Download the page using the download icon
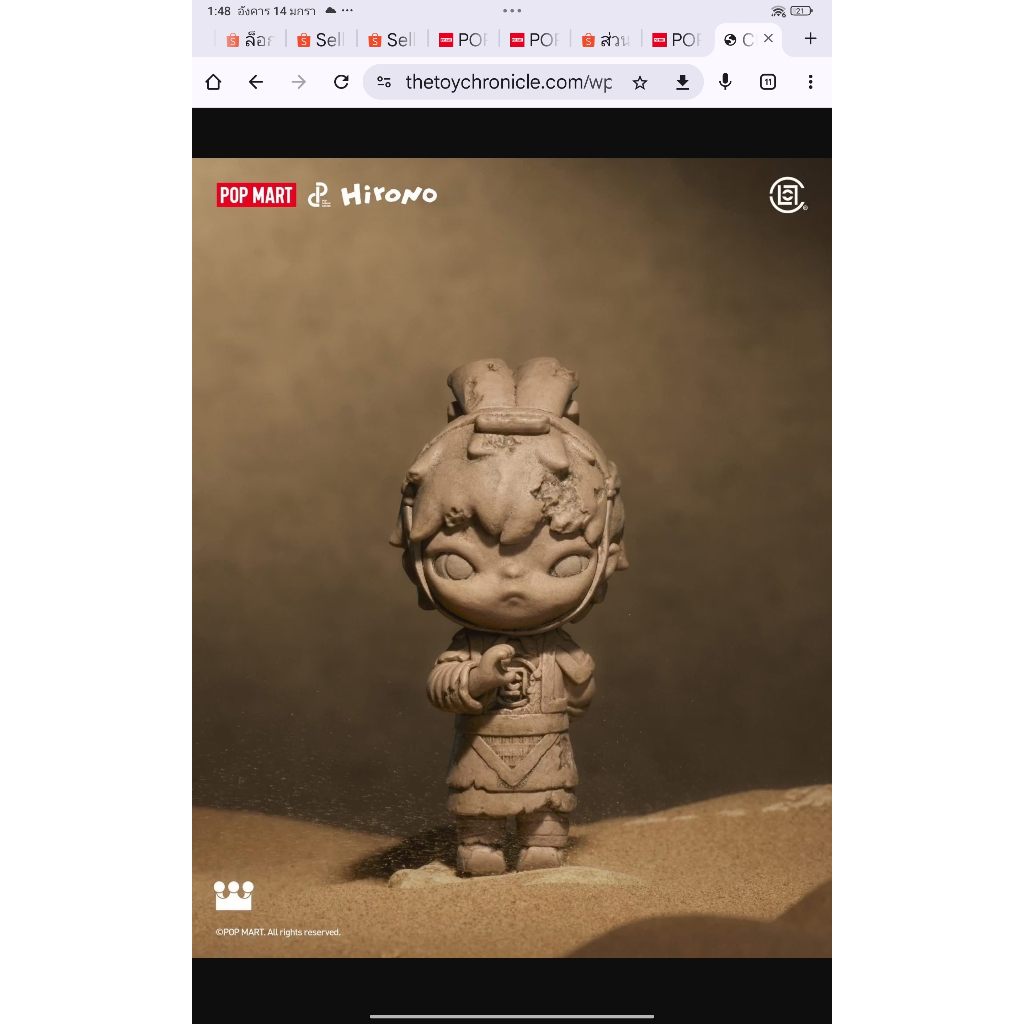1024x1024 pixels. [x=682, y=82]
